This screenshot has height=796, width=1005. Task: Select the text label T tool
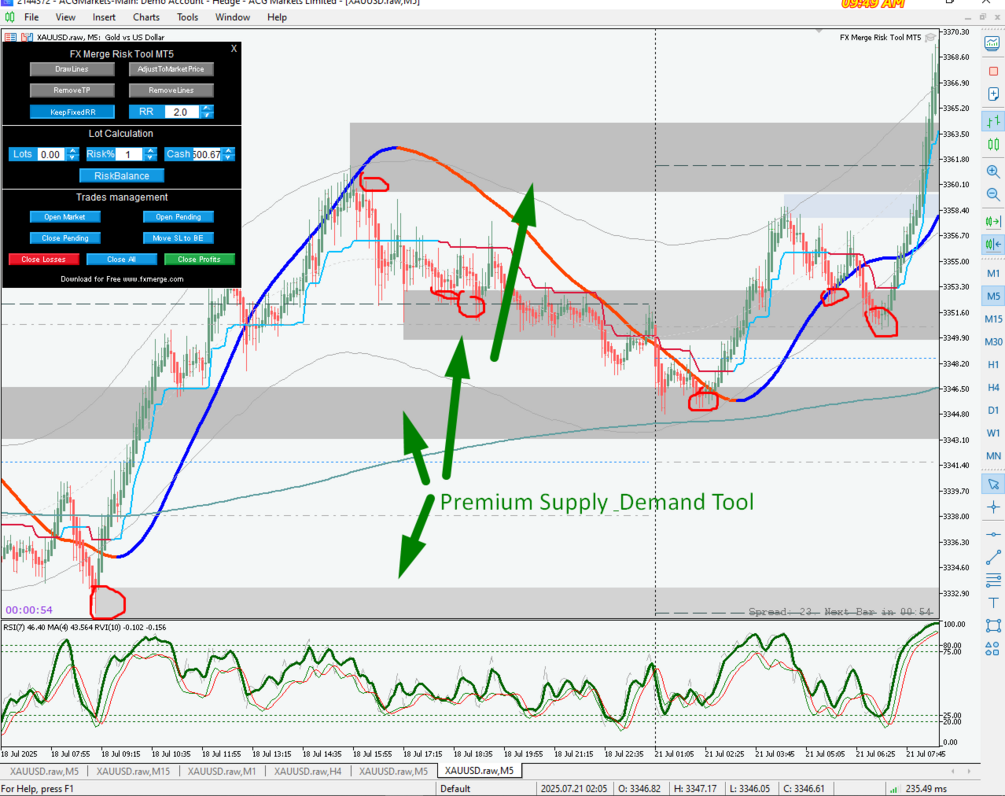(x=993, y=602)
